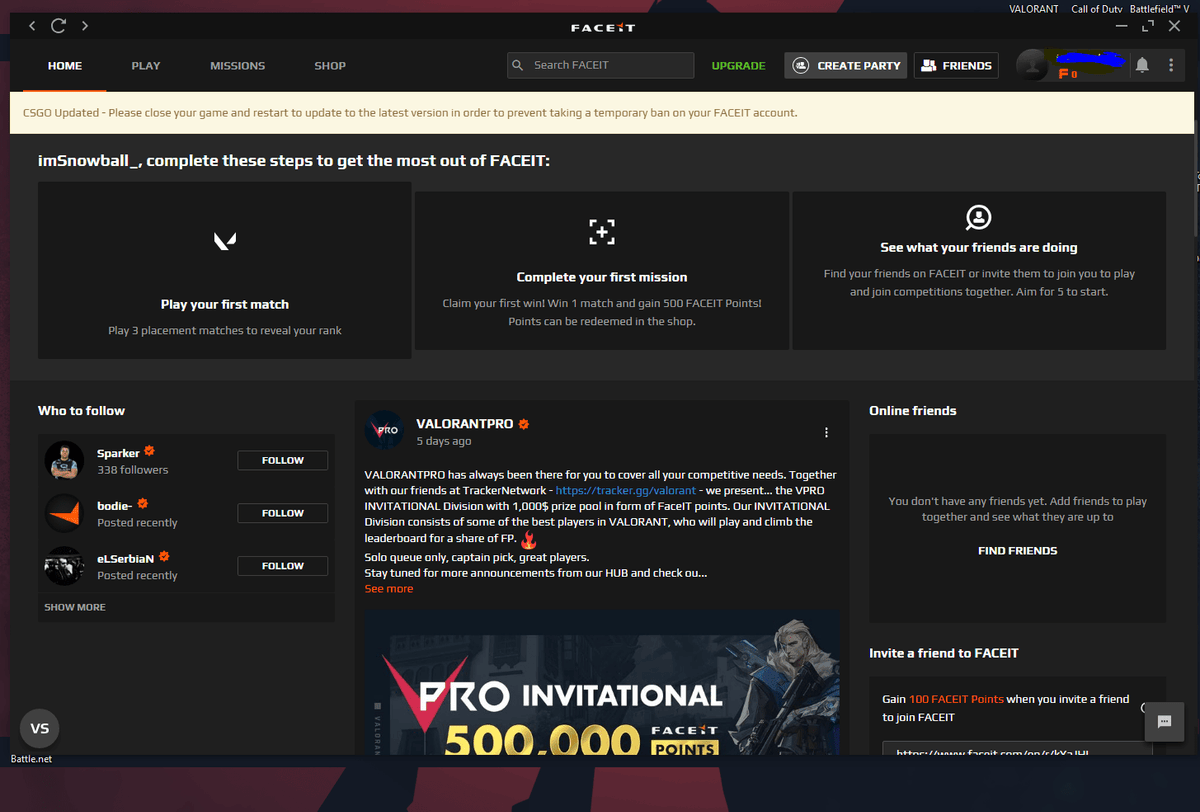Click the mission target icon
This screenshot has width=1200, height=812.
(x=601, y=232)
